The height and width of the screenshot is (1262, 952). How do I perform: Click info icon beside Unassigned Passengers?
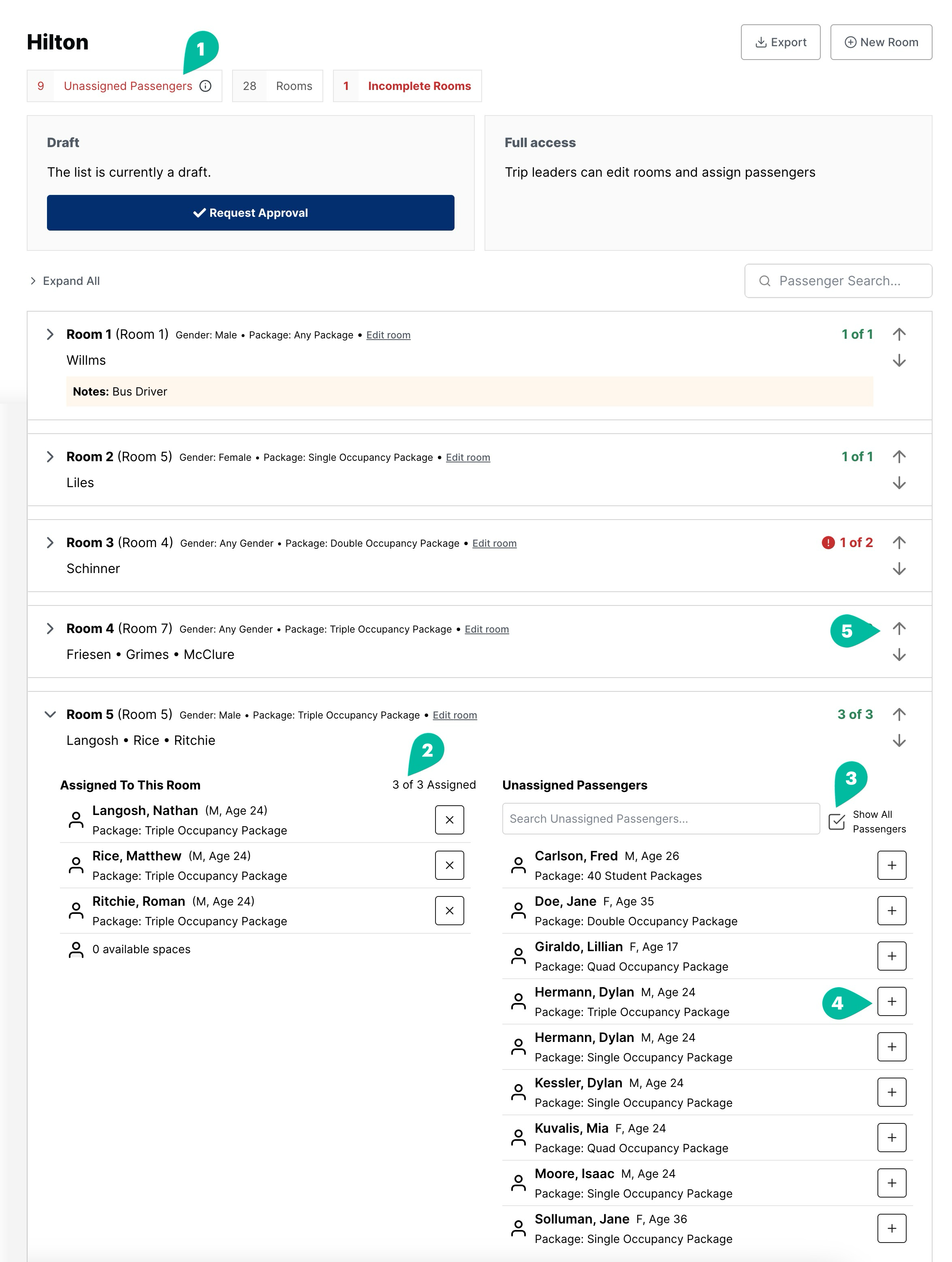[205, 86]
